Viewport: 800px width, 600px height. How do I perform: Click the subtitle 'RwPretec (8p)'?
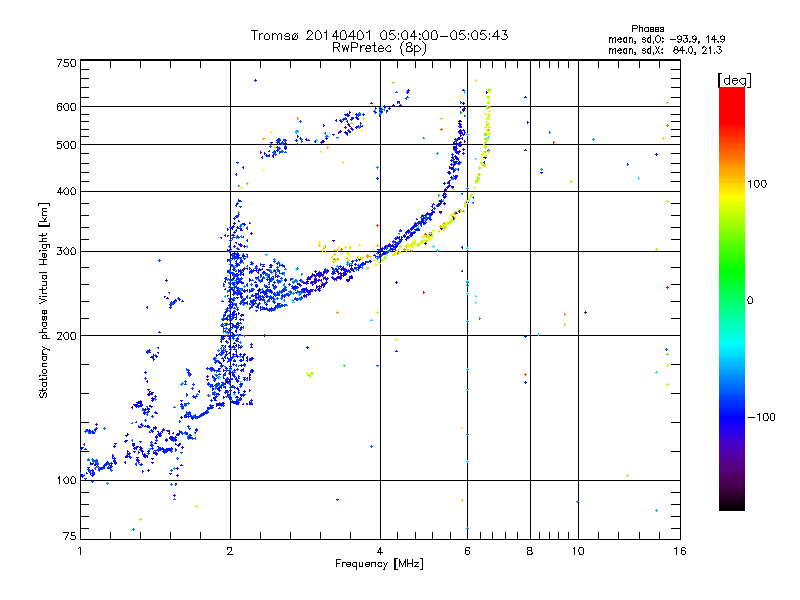pyautogui.click(x=379, y=48)
